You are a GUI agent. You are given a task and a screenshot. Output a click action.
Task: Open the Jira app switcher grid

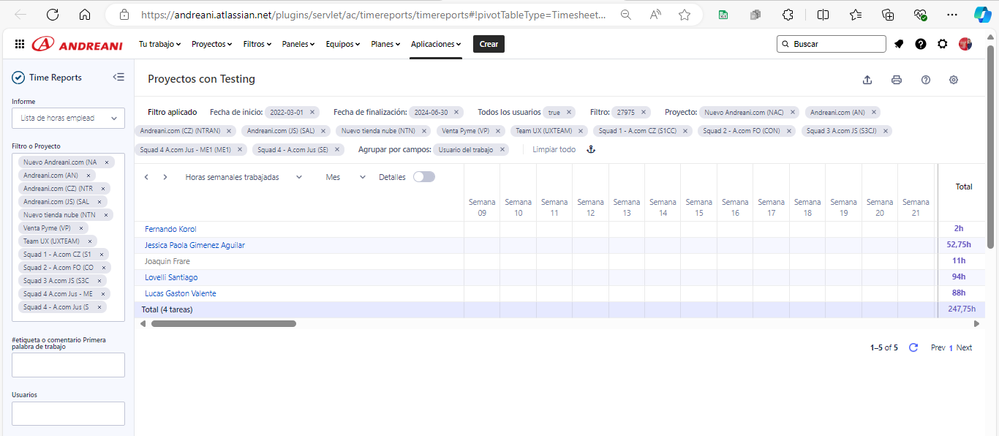(x=19, y=44)
